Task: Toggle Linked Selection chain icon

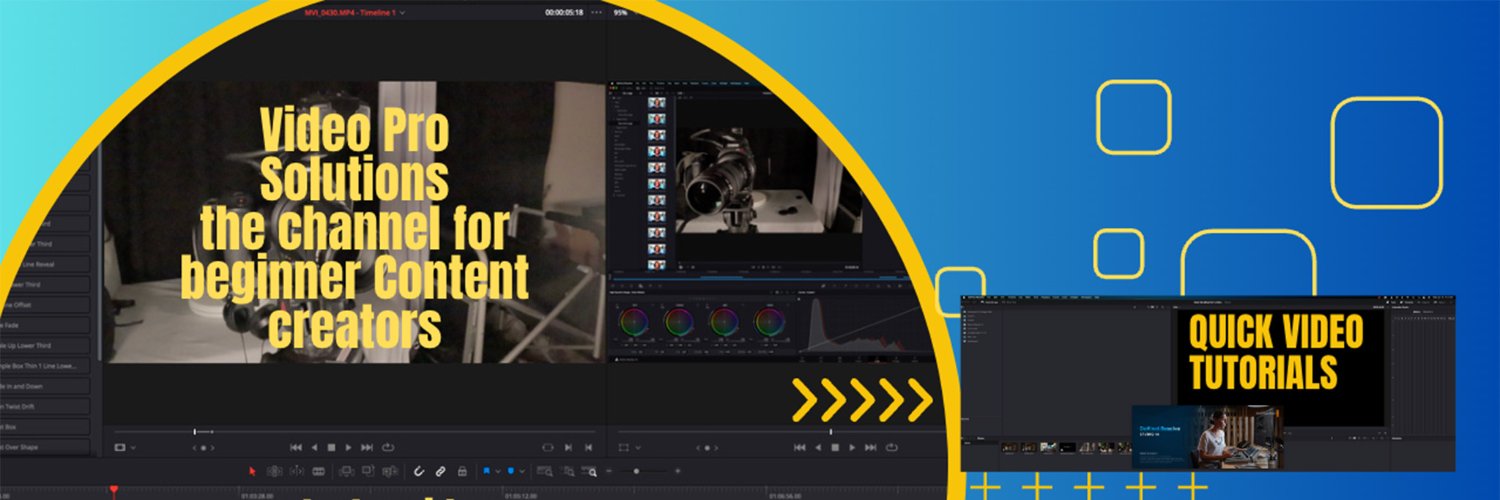Action: pyautogui.click(x=440, y=471)
